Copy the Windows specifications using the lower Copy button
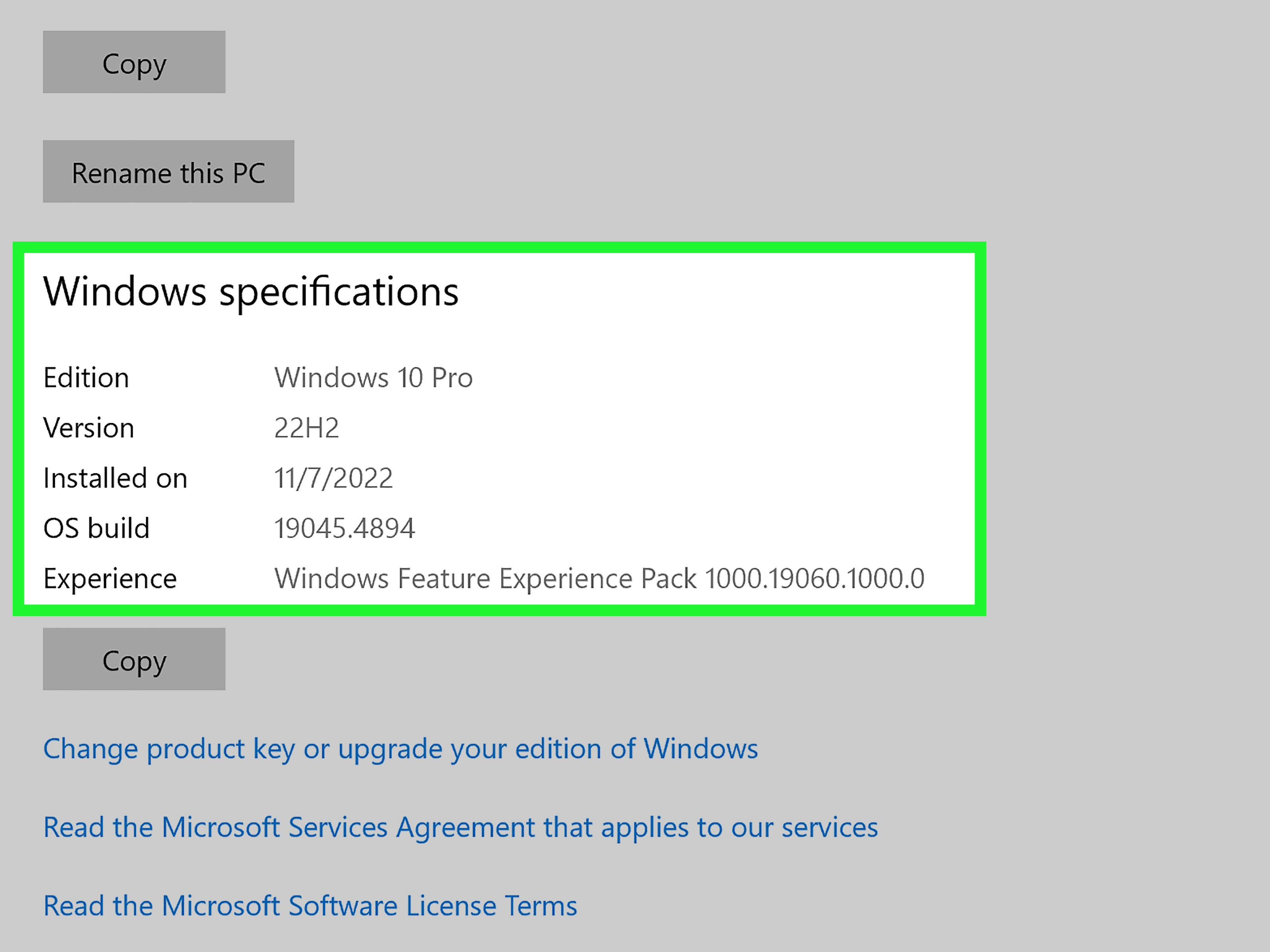This screenshot has width=1270, height=952. tap(134, 659)
